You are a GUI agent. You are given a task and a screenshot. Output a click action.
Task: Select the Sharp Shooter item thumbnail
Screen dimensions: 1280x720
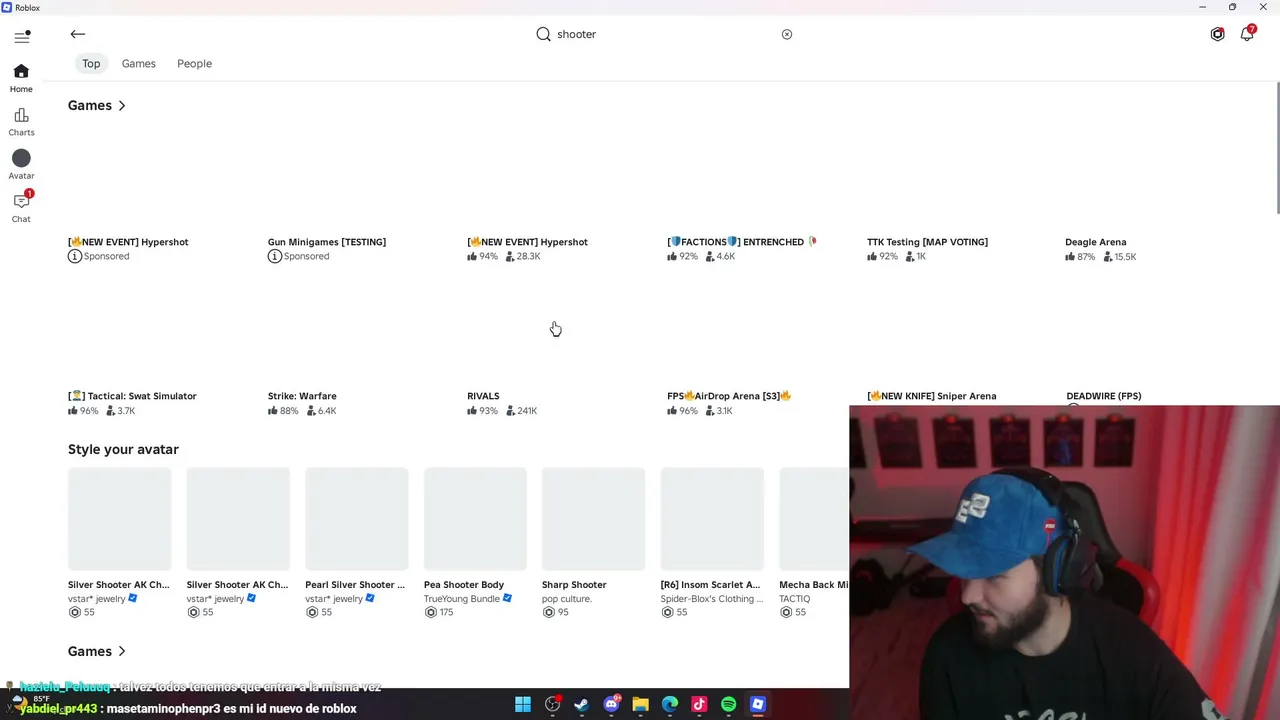[594, 518]
